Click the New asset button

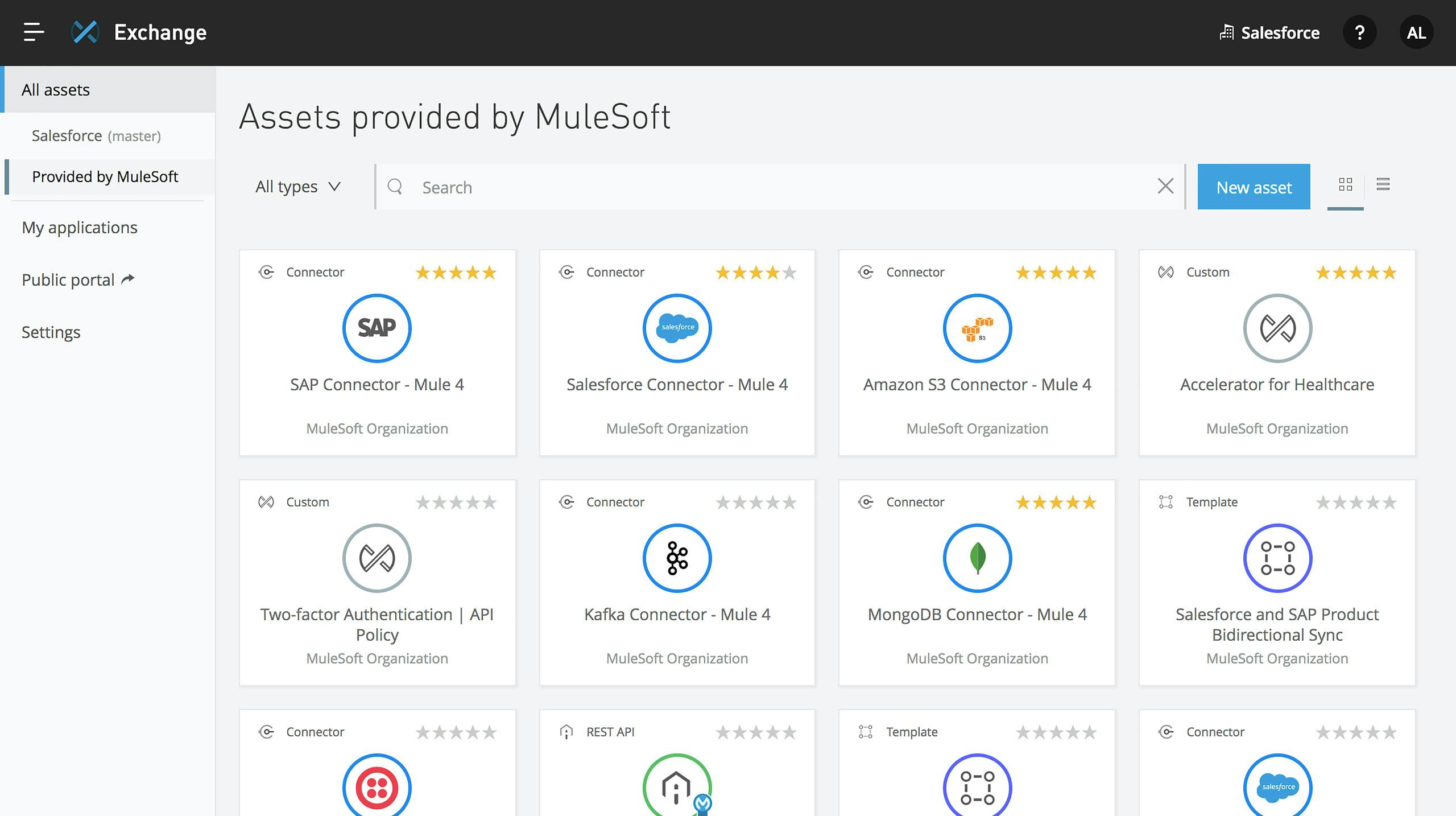1253,187
